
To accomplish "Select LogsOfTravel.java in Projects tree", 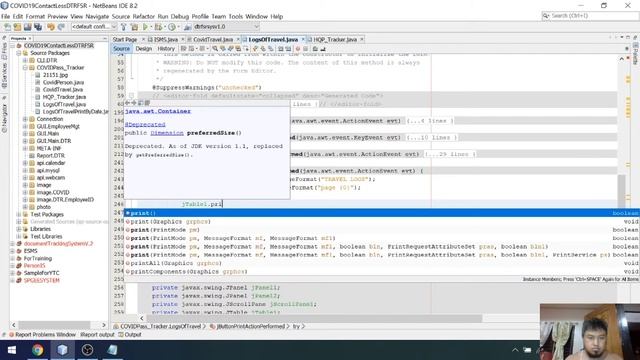I will [x=64, y=104].
